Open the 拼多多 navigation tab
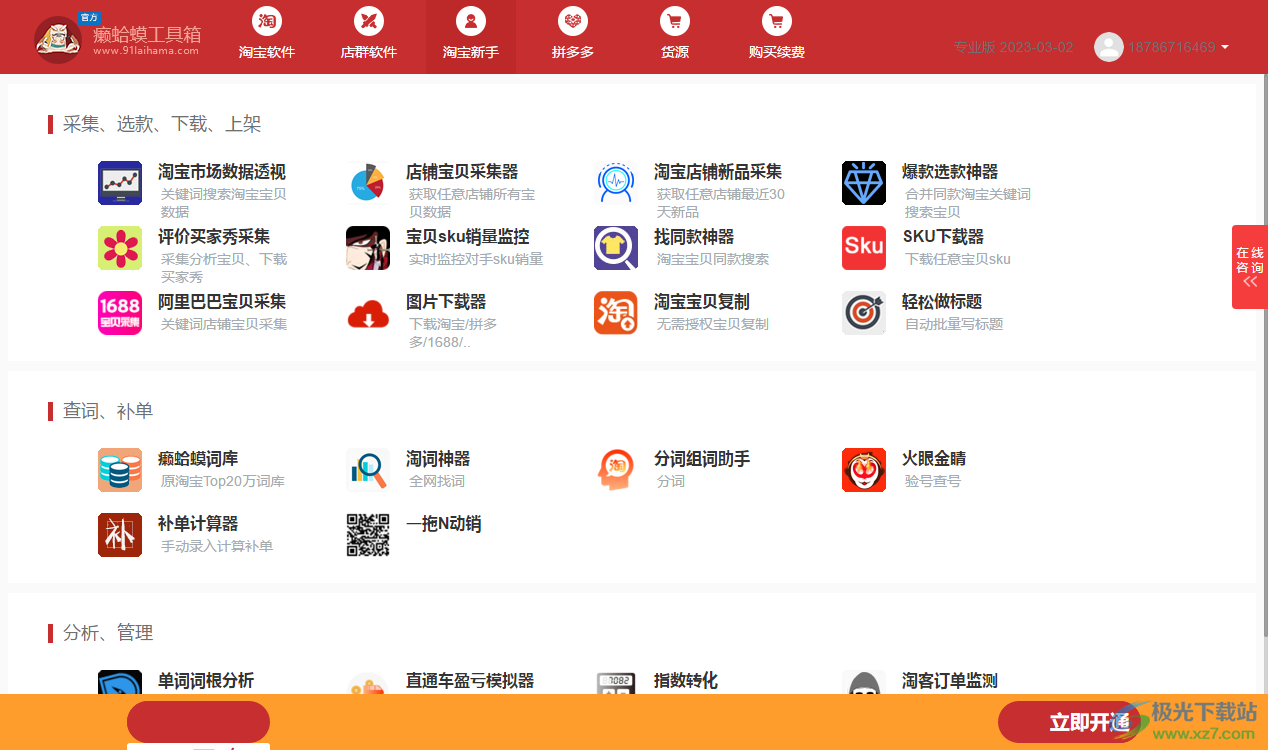 tap(573, 36)
